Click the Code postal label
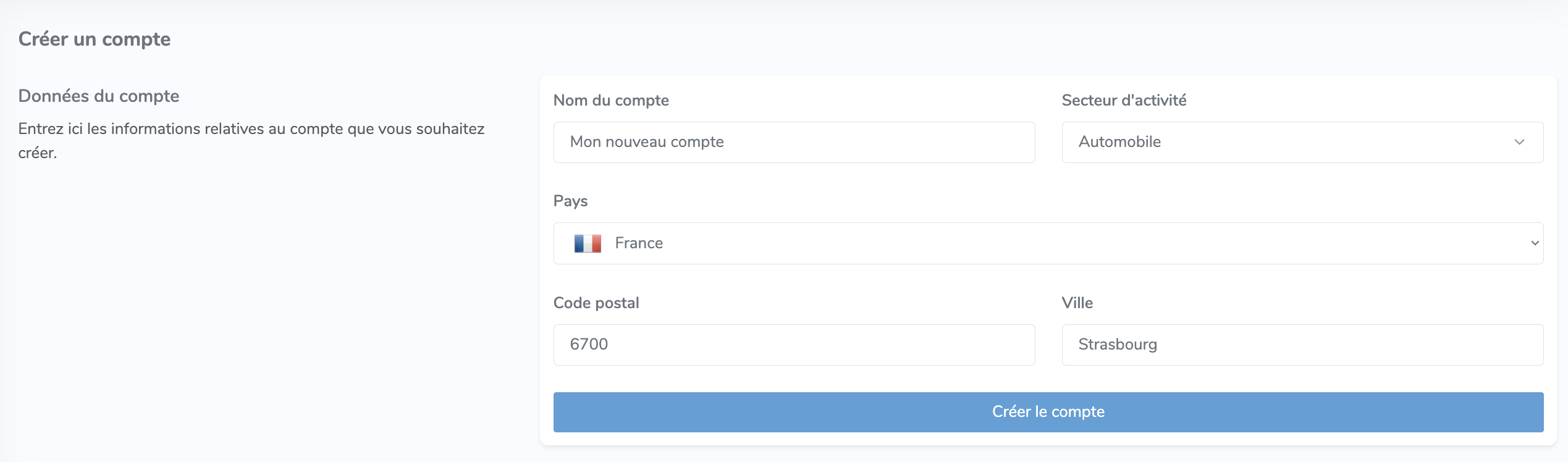 [x=596, y=303]
